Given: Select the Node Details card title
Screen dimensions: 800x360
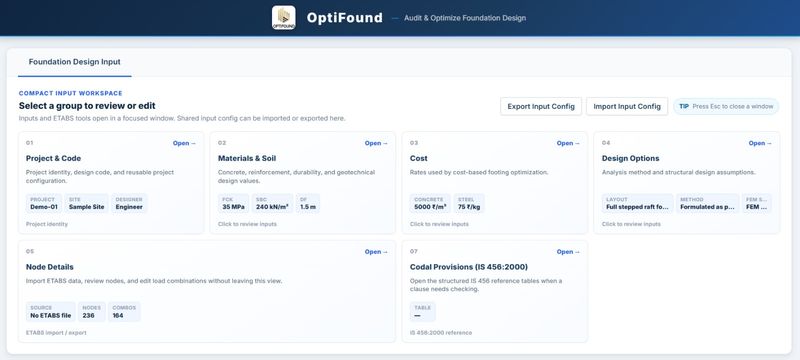Looking at the screenshot, I should pyautogui.click(x=50, y=267).
